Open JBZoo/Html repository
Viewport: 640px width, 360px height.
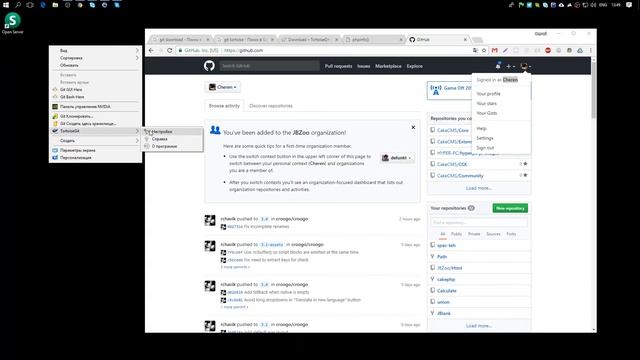449,268
